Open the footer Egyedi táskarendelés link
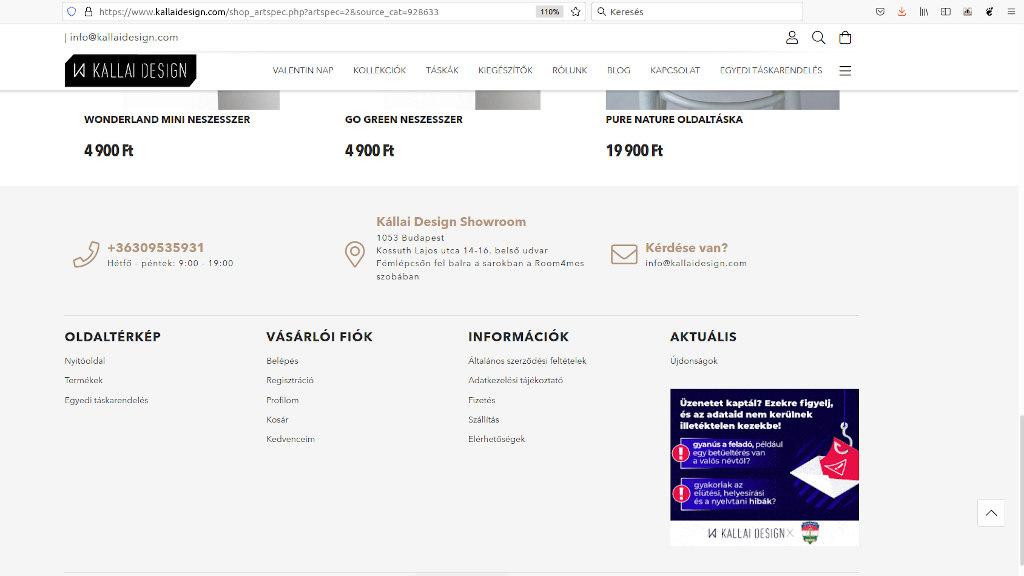 [106, 400]
